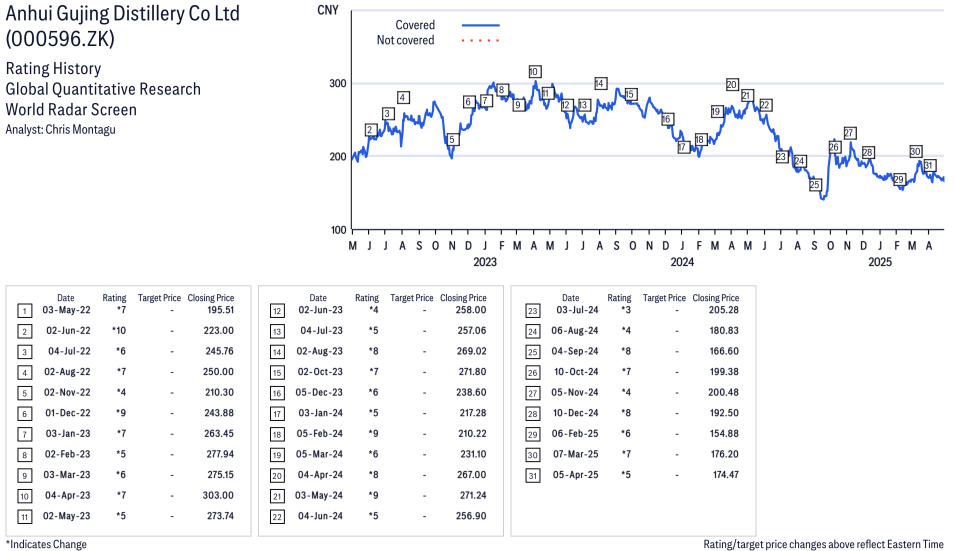The height and width of the screenshot is (551, 955).
Task: Click the blue Covered legend line
Action: (x=481, y=26)
